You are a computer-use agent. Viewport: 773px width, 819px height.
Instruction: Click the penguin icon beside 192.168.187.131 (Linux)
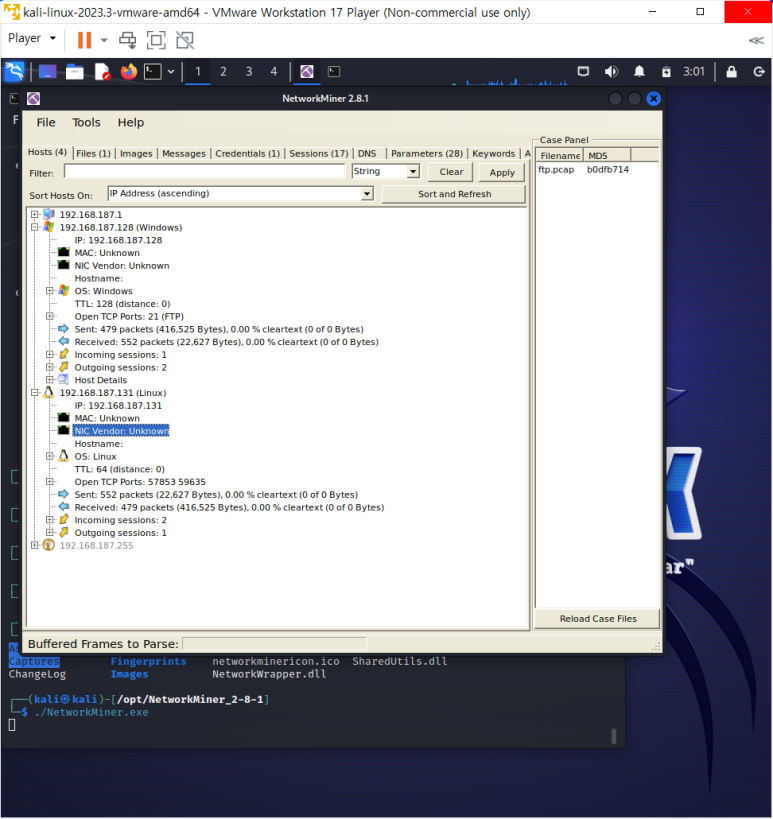pyautogui.click(x=49, y=393)
